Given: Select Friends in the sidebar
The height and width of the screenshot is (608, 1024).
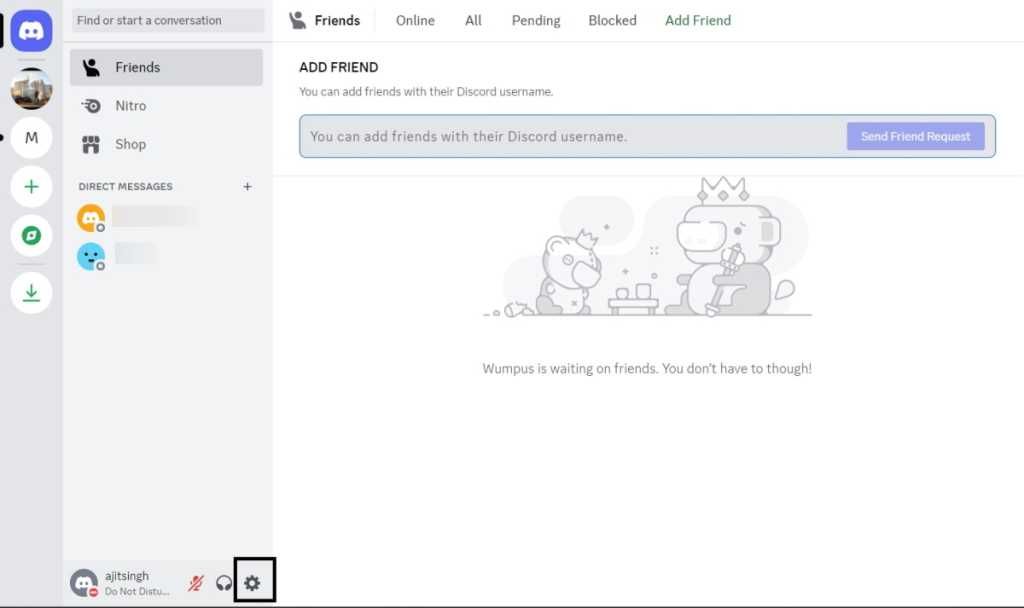Looking at the screenshot, I should (137, 68).
